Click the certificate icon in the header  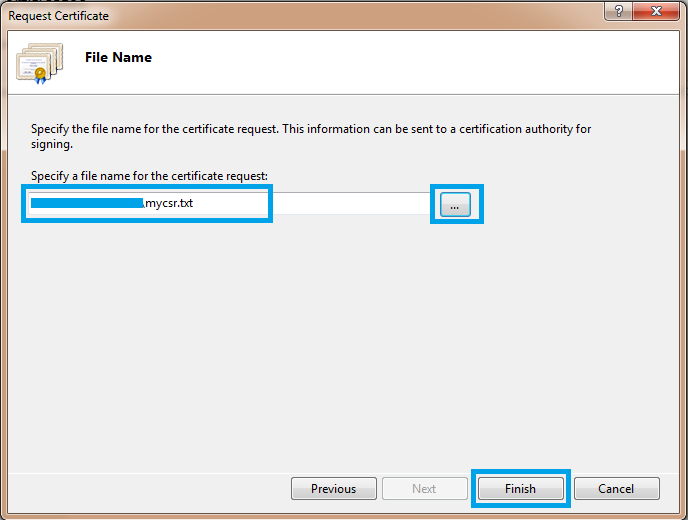(x=40, y=63)
